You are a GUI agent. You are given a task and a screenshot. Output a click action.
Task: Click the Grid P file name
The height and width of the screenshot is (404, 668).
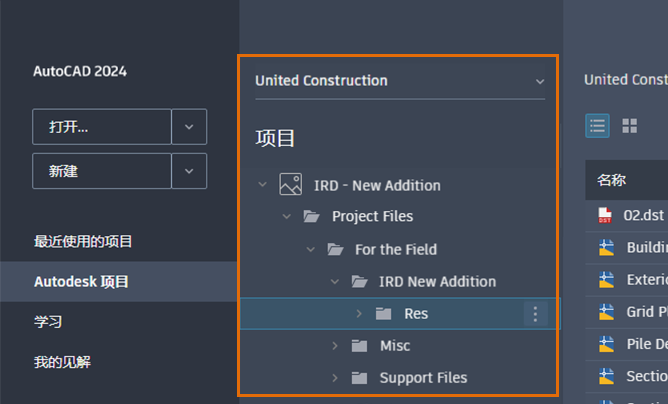[647, 312]
